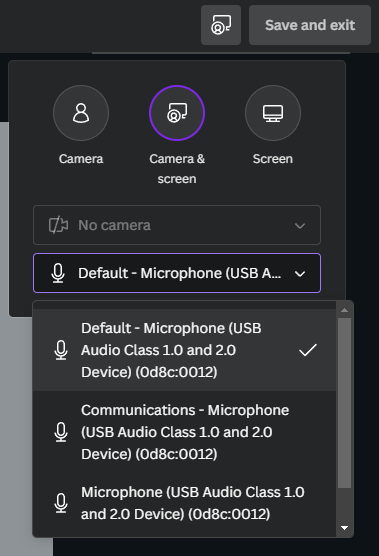Click the Screen label text

tap(273, 159)
